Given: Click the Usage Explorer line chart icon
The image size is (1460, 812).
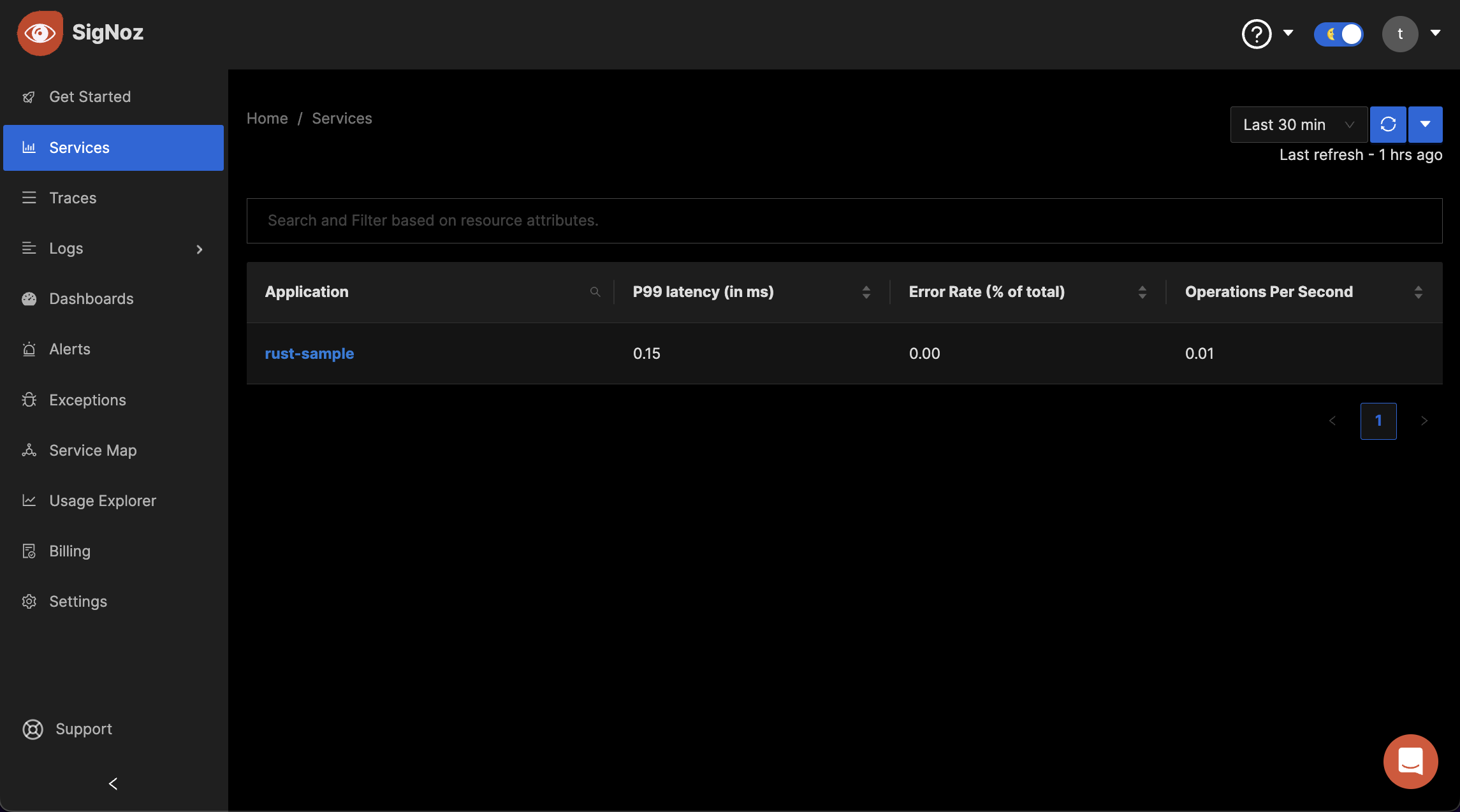Looking at the screenshot, I should (29, 501).
